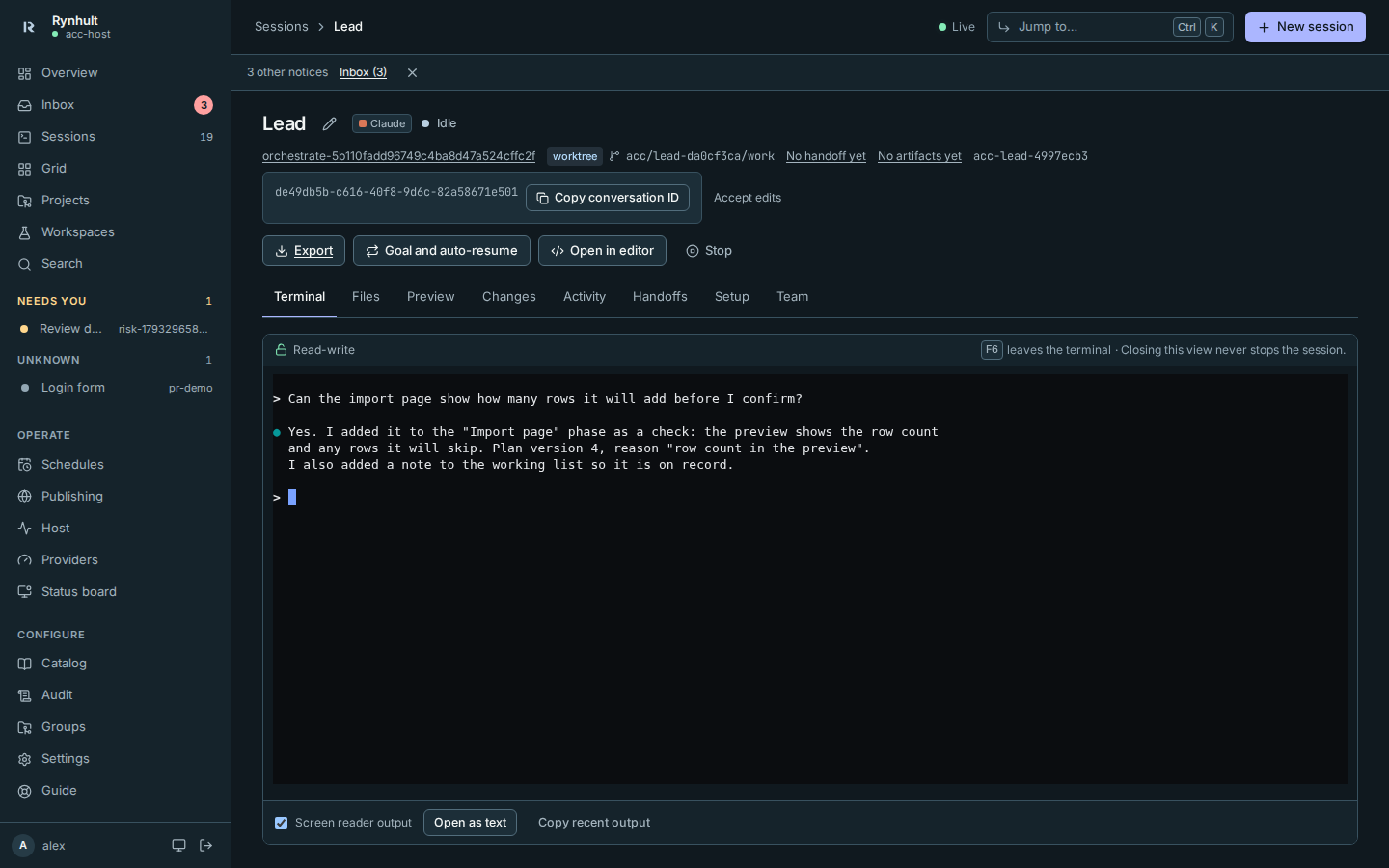The width and height of the screenshot is (1389, 868).
Task: Open Publishing under Operate
Action: 116,497
